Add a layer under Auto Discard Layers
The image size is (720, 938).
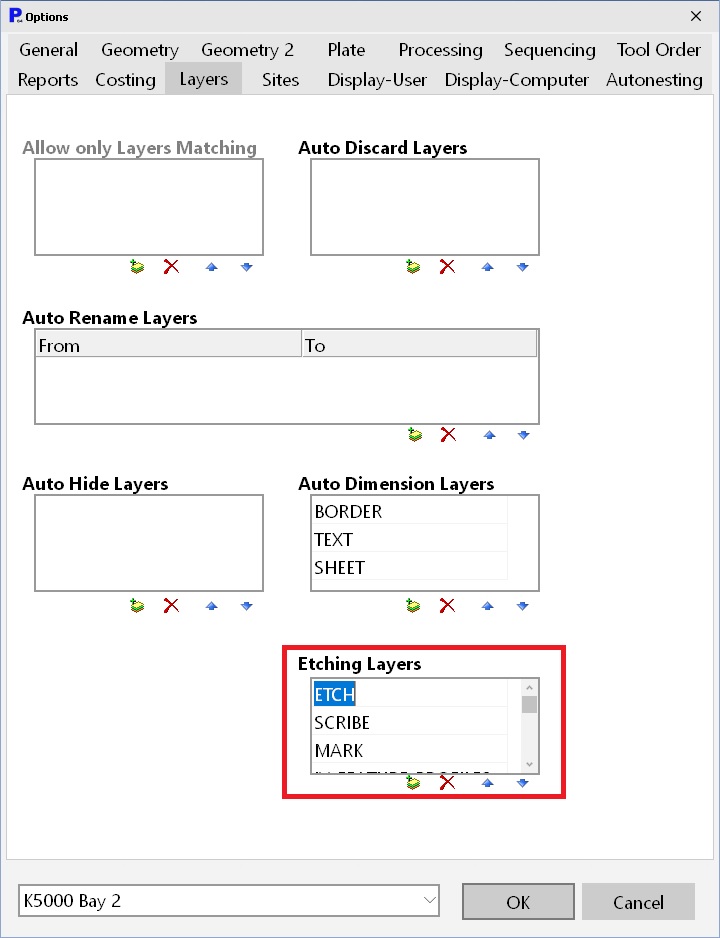tap(413, 267)
